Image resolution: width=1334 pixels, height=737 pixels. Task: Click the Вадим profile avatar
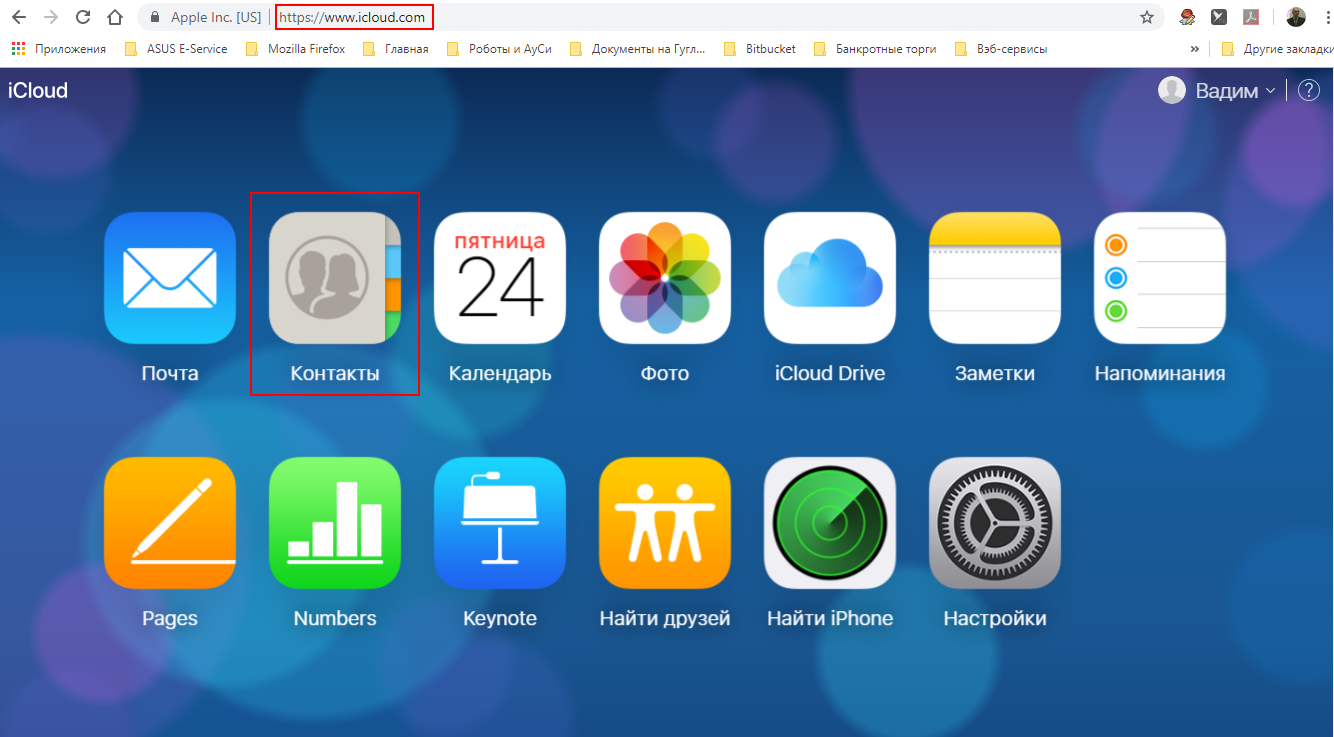coord(1172,90)
